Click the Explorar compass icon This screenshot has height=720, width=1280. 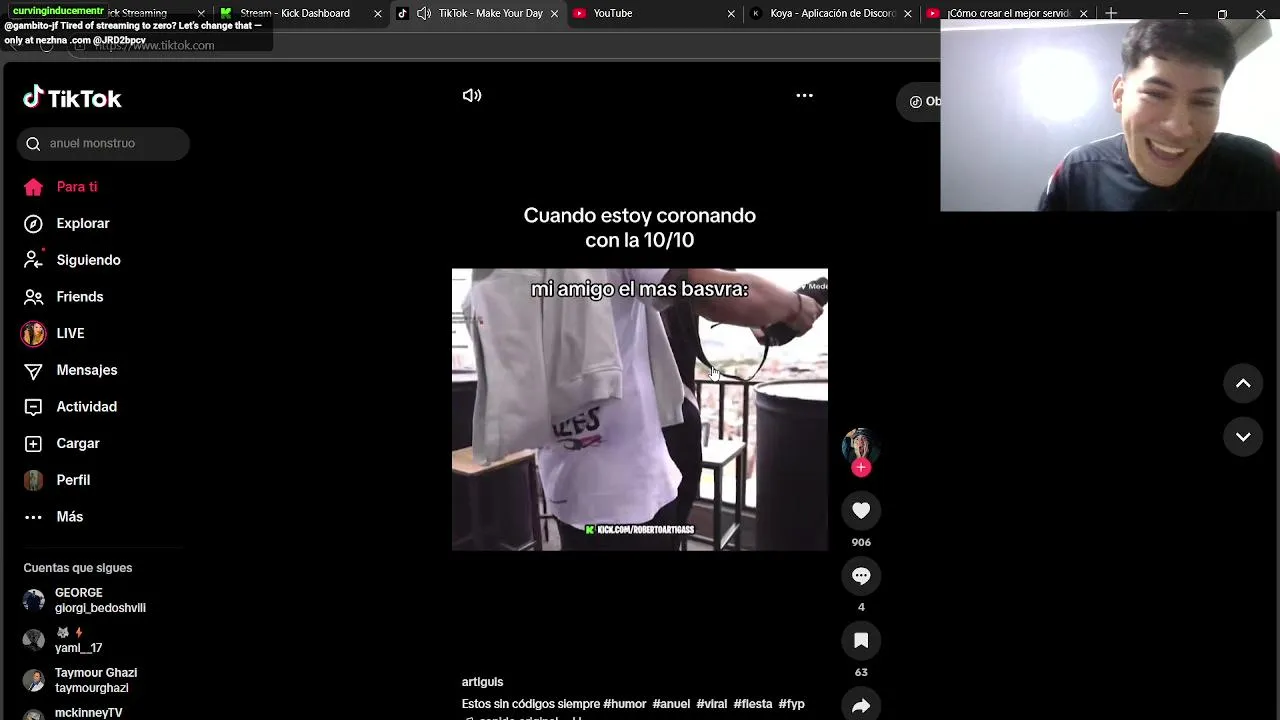[x=33, y=223]
